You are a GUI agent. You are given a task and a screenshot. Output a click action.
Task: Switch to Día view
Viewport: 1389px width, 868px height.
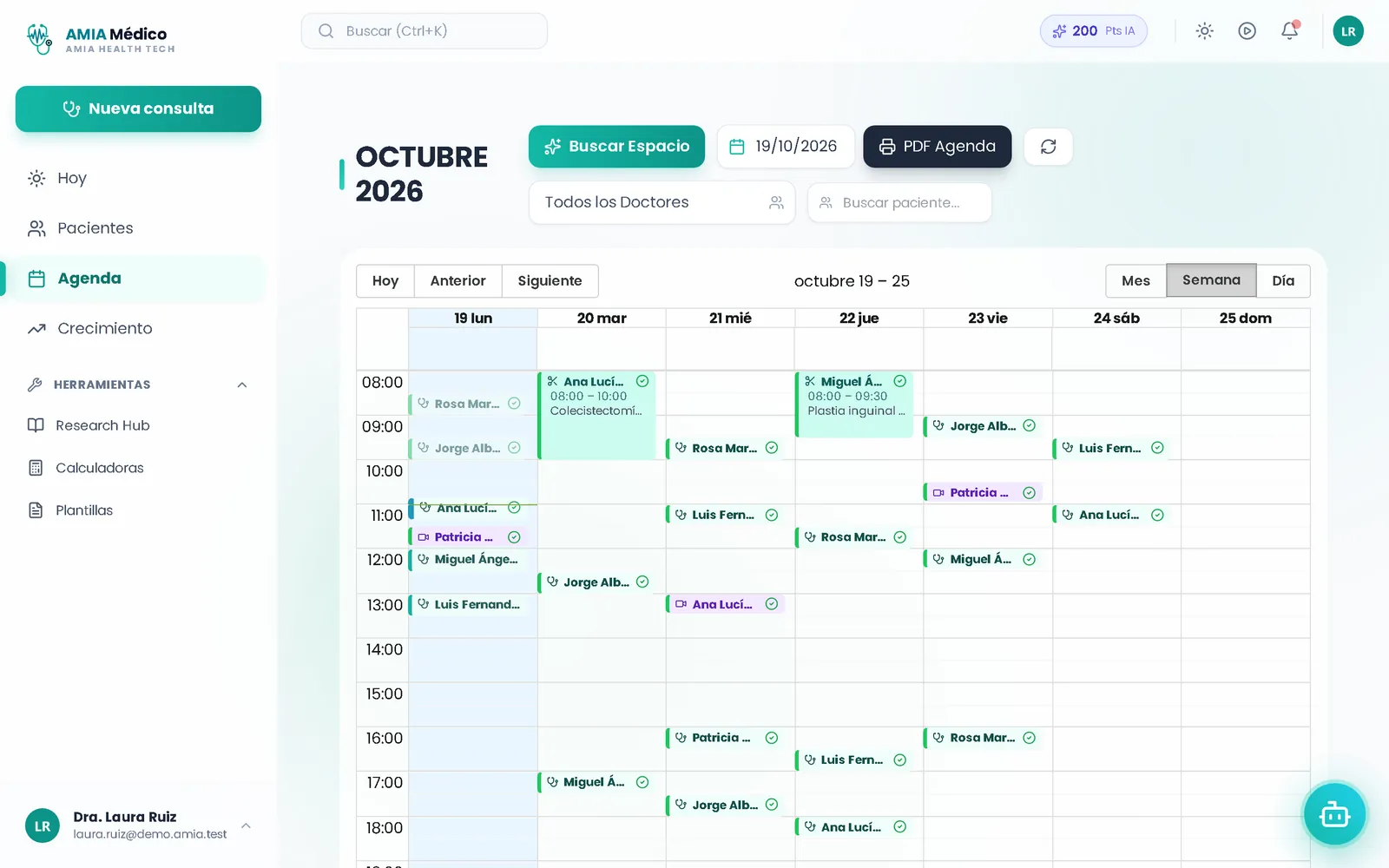1283,280
